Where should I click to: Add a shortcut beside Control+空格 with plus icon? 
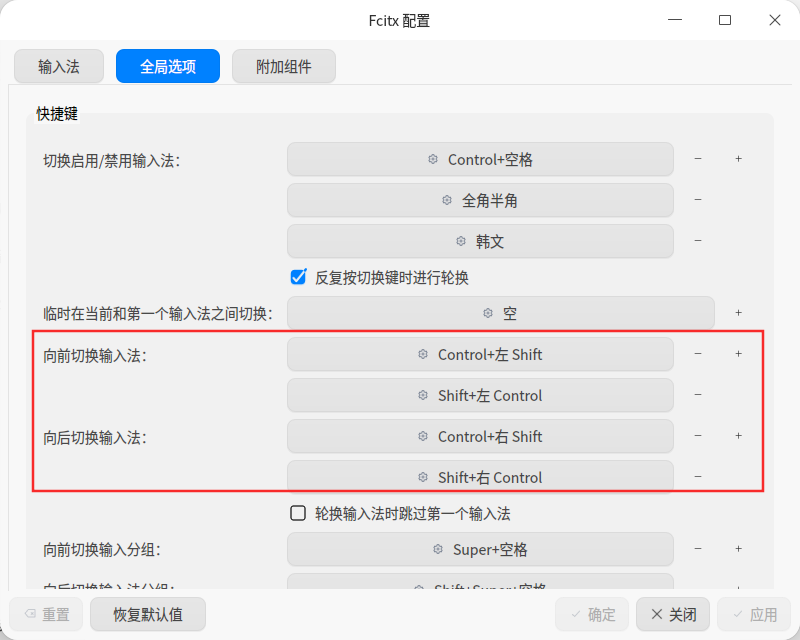(x=738, y=159)
